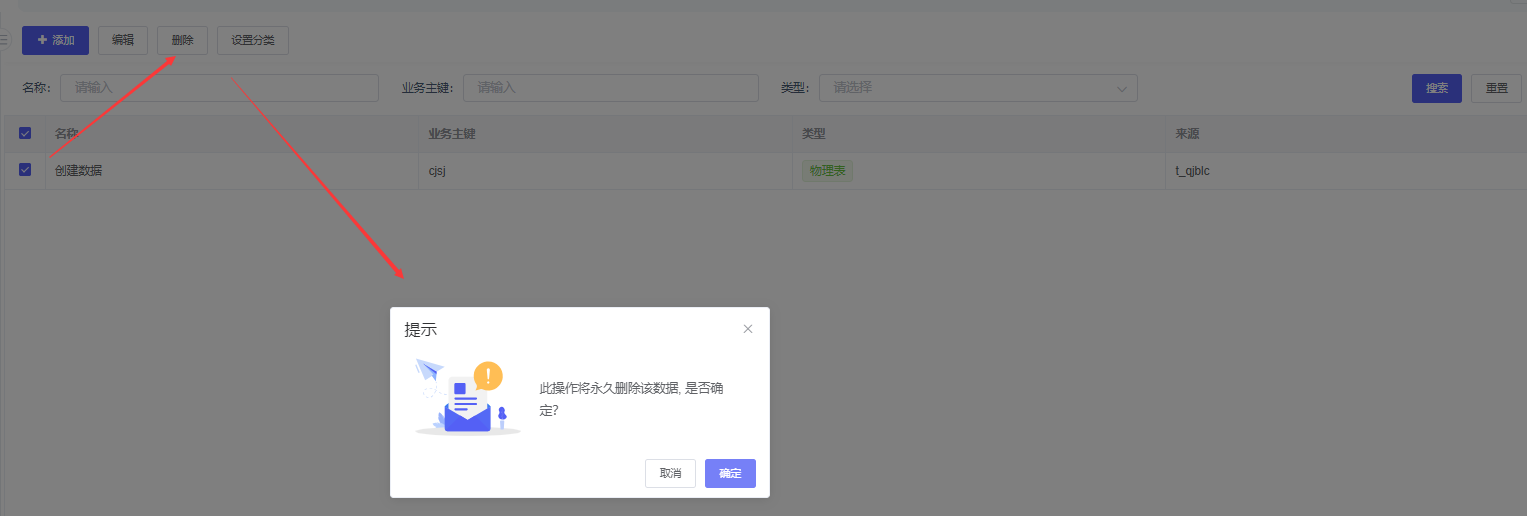Select the t_qjblc source cell
Screen dimensions: 1527x516
1192,171
